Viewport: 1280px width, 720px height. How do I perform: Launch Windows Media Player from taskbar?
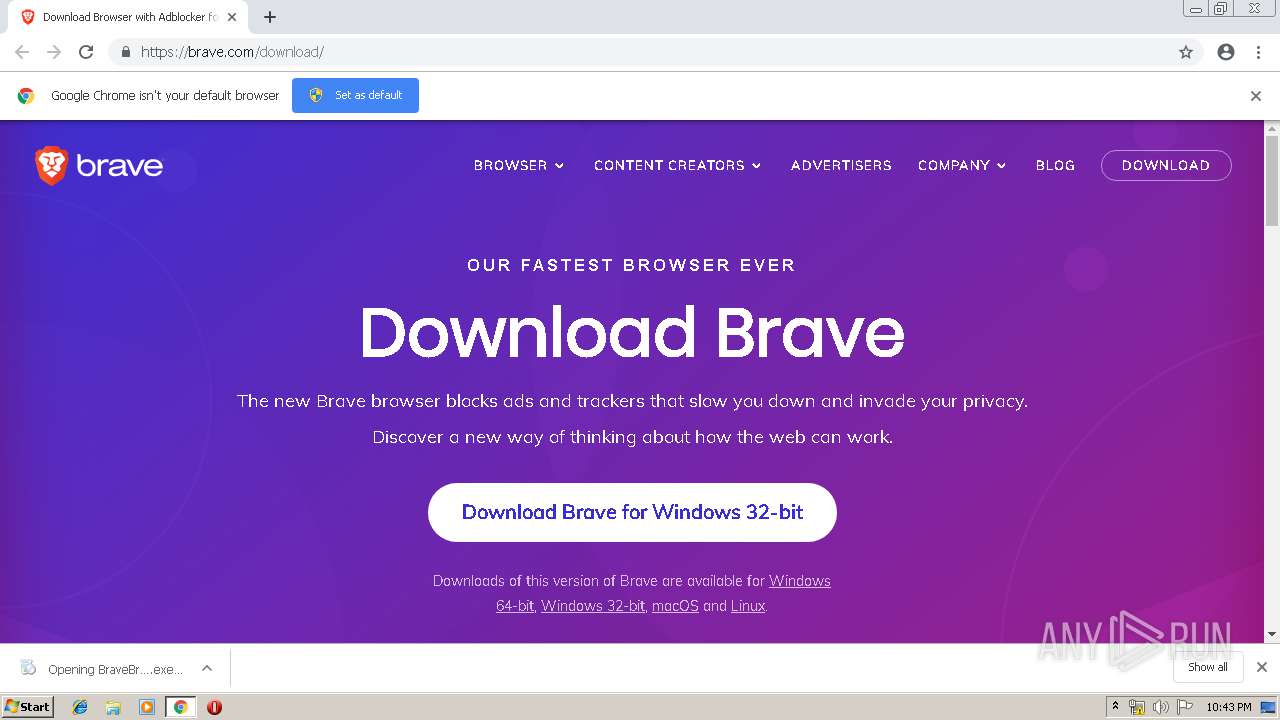[147, 707]
